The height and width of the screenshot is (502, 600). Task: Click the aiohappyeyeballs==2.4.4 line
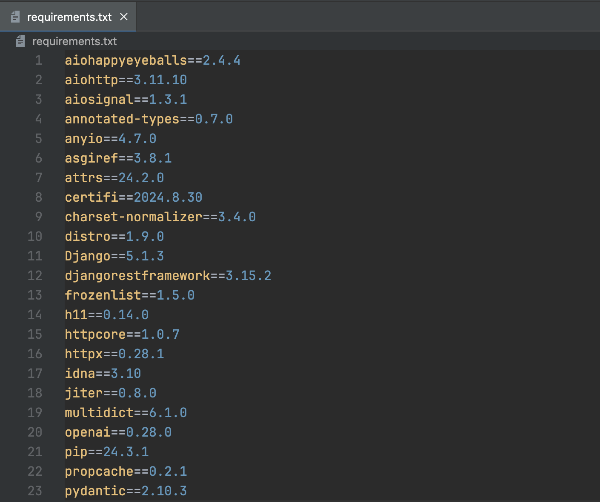[x=153, y=60]
